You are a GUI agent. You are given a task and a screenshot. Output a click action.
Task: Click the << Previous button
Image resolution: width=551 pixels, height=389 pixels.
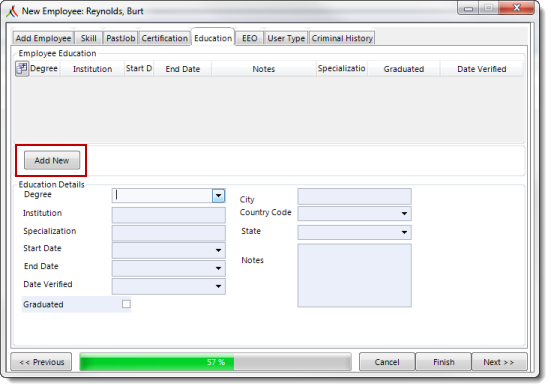tap(41, 362)
